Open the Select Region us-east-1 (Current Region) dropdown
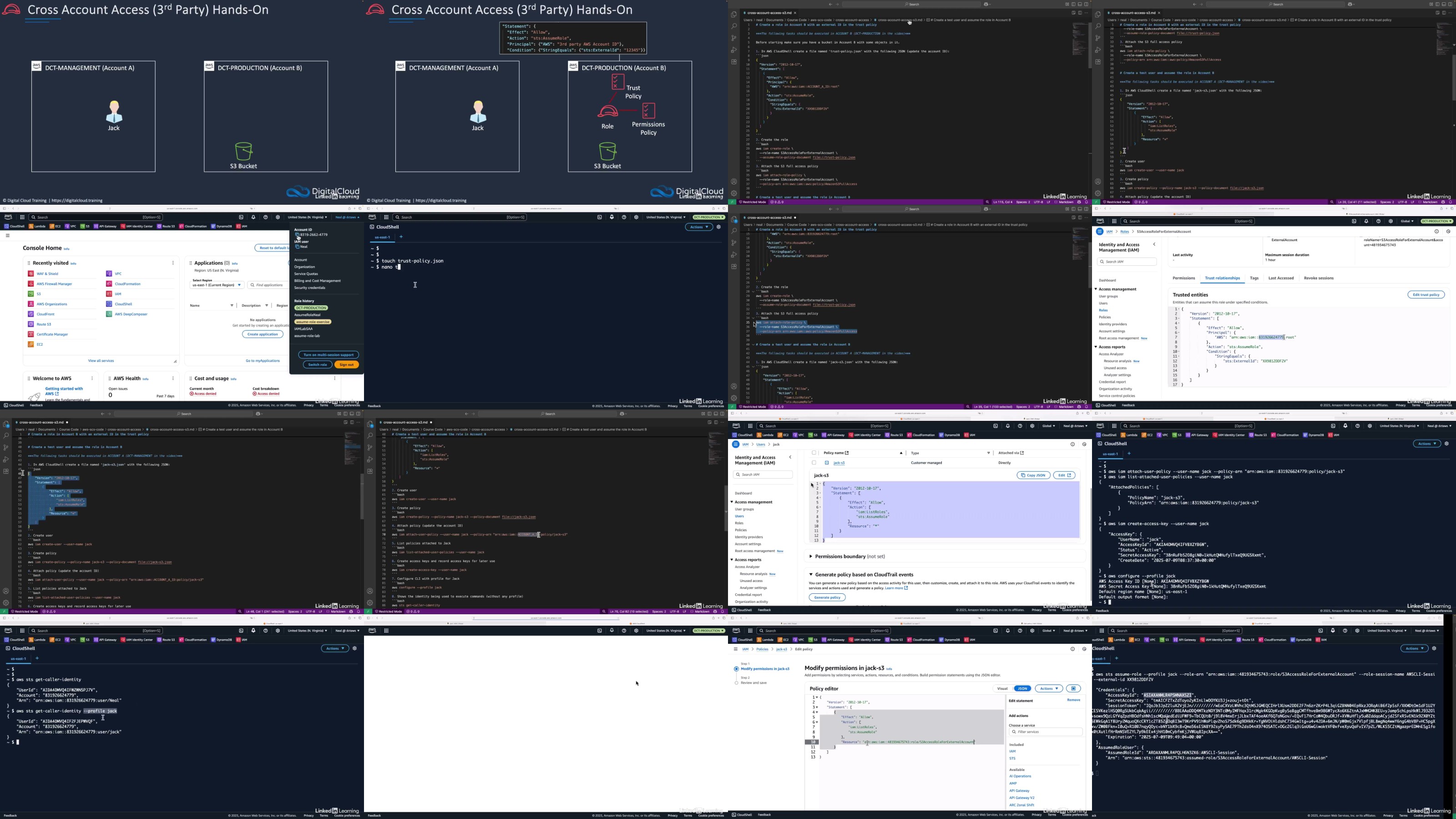 click(x=217, y=285)
